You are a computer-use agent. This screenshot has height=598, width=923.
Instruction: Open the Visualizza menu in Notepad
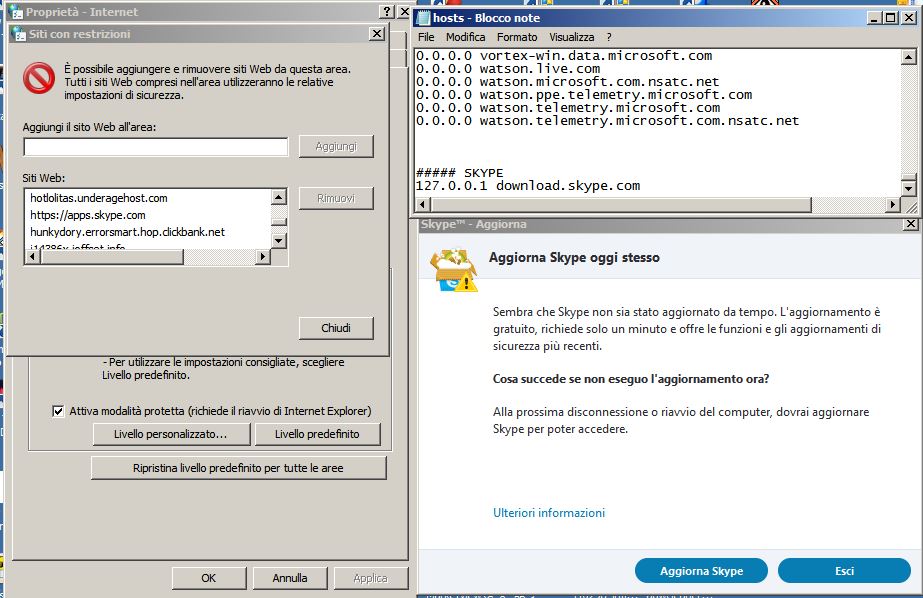pos(572,37)
